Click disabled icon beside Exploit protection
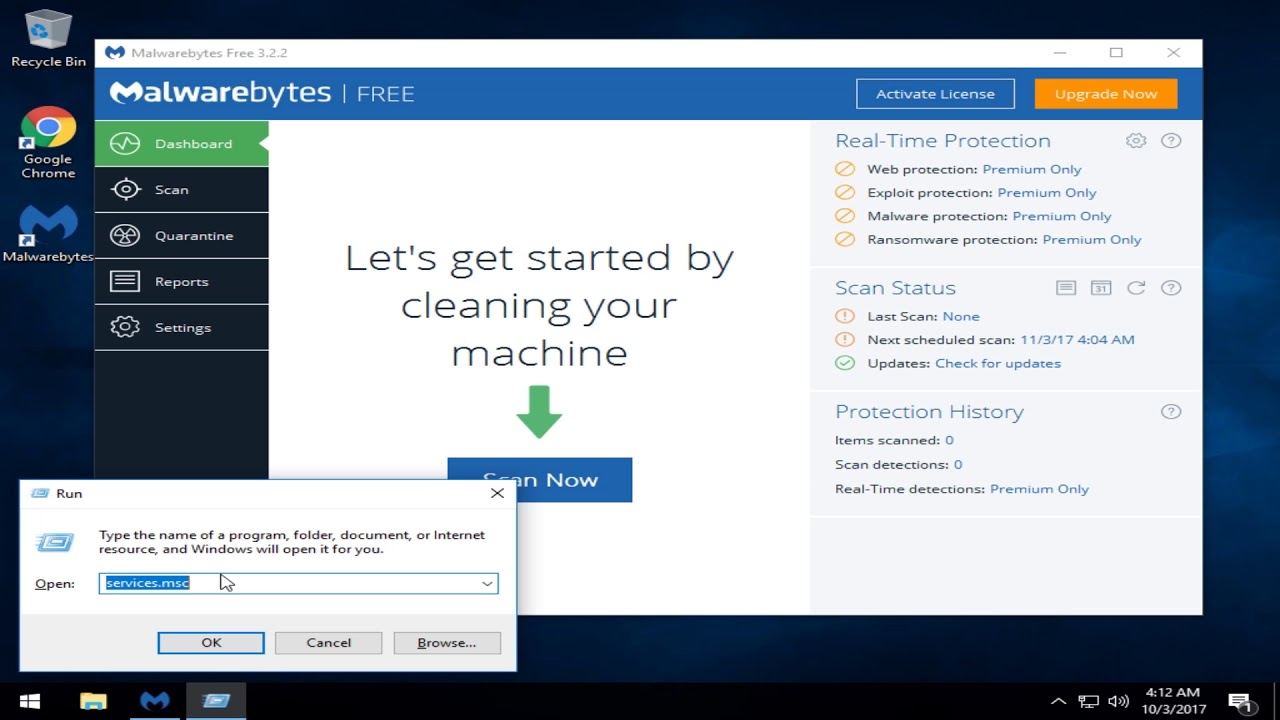The height and width of the screenshot is (720, 1280). click(845, 192)
